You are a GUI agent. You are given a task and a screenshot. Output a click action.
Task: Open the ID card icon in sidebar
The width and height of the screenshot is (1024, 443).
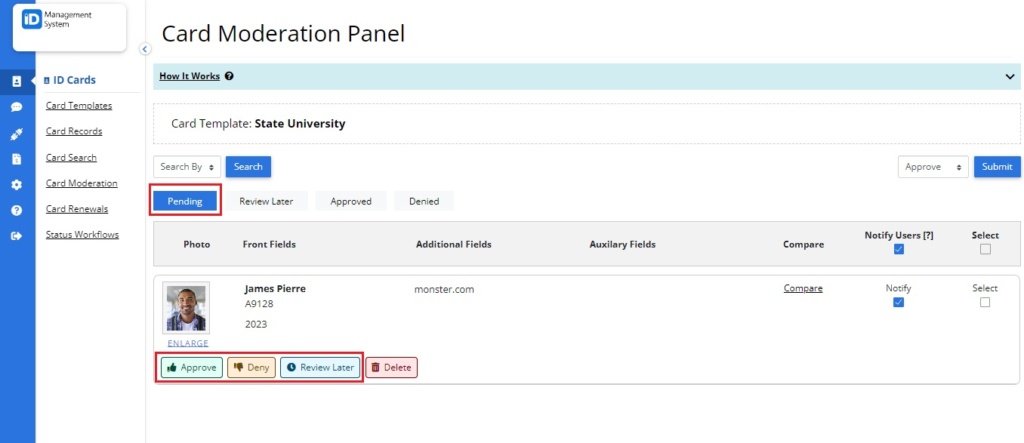coord(17,82)
